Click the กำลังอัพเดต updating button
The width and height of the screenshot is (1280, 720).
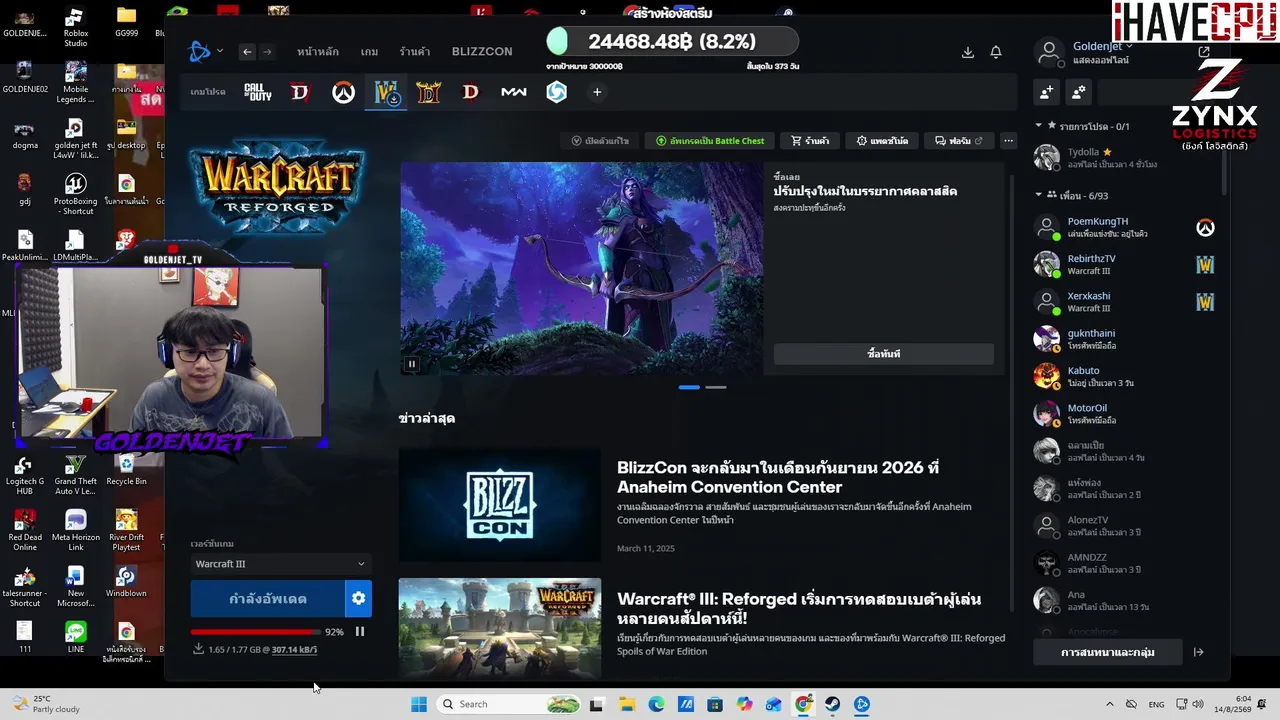(x=268, y=599)
